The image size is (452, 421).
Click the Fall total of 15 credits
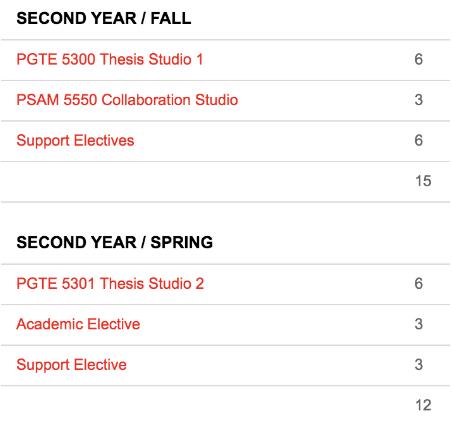coord(423,181)
